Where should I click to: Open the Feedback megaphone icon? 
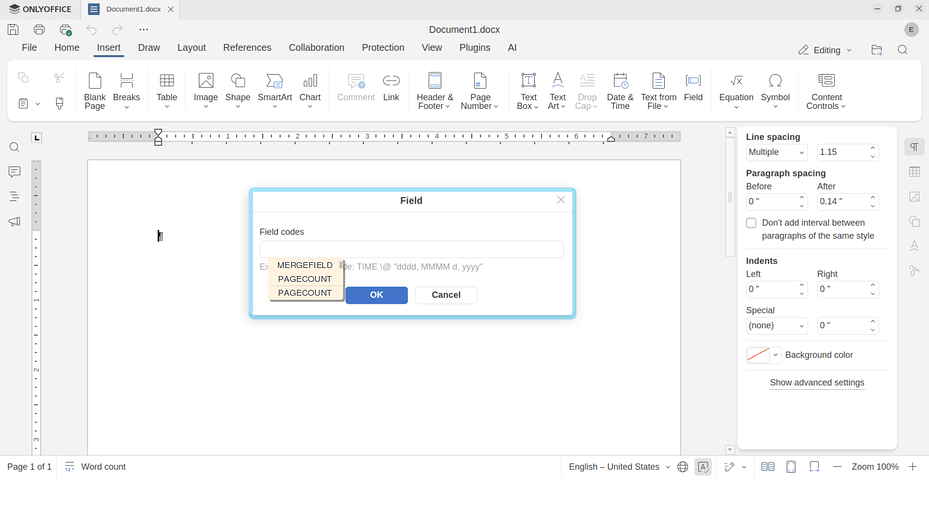click(14, 222)
